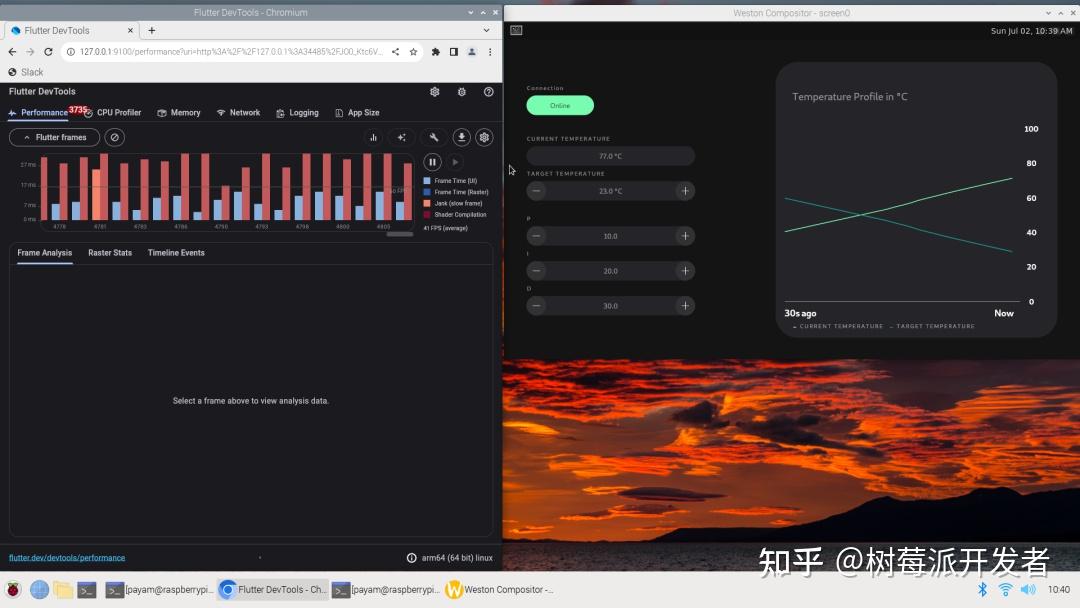Clear frame data with the clear icon

pyautogui.click(x=114, y=137)
